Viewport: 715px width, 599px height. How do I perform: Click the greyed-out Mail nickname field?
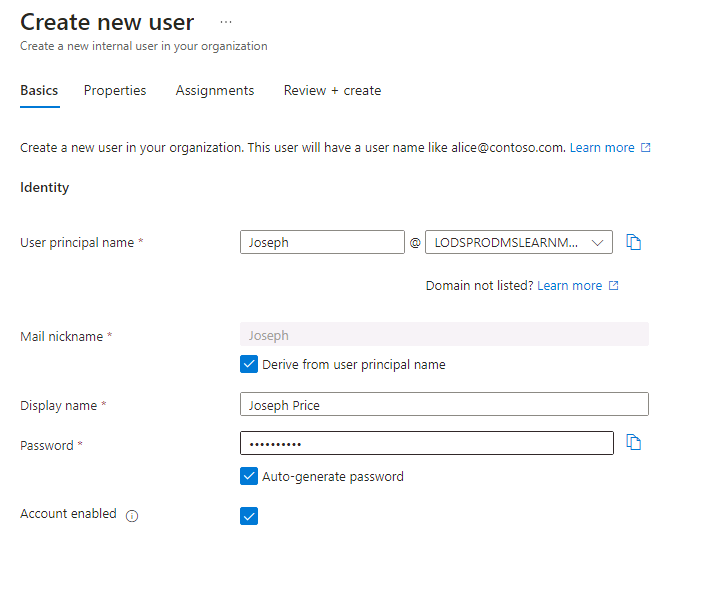(444, 335)
